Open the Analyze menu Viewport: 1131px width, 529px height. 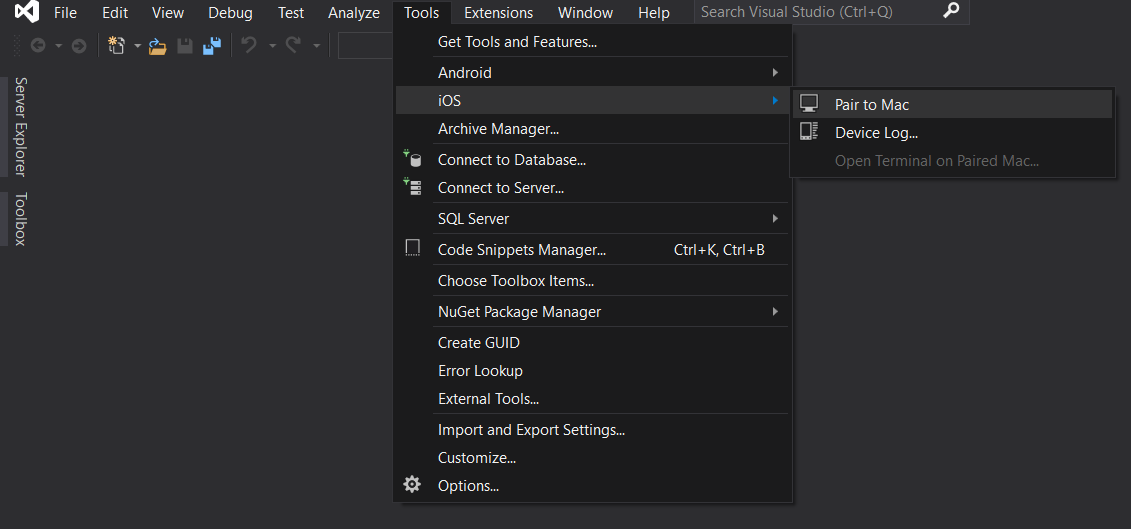coord(353,13)
